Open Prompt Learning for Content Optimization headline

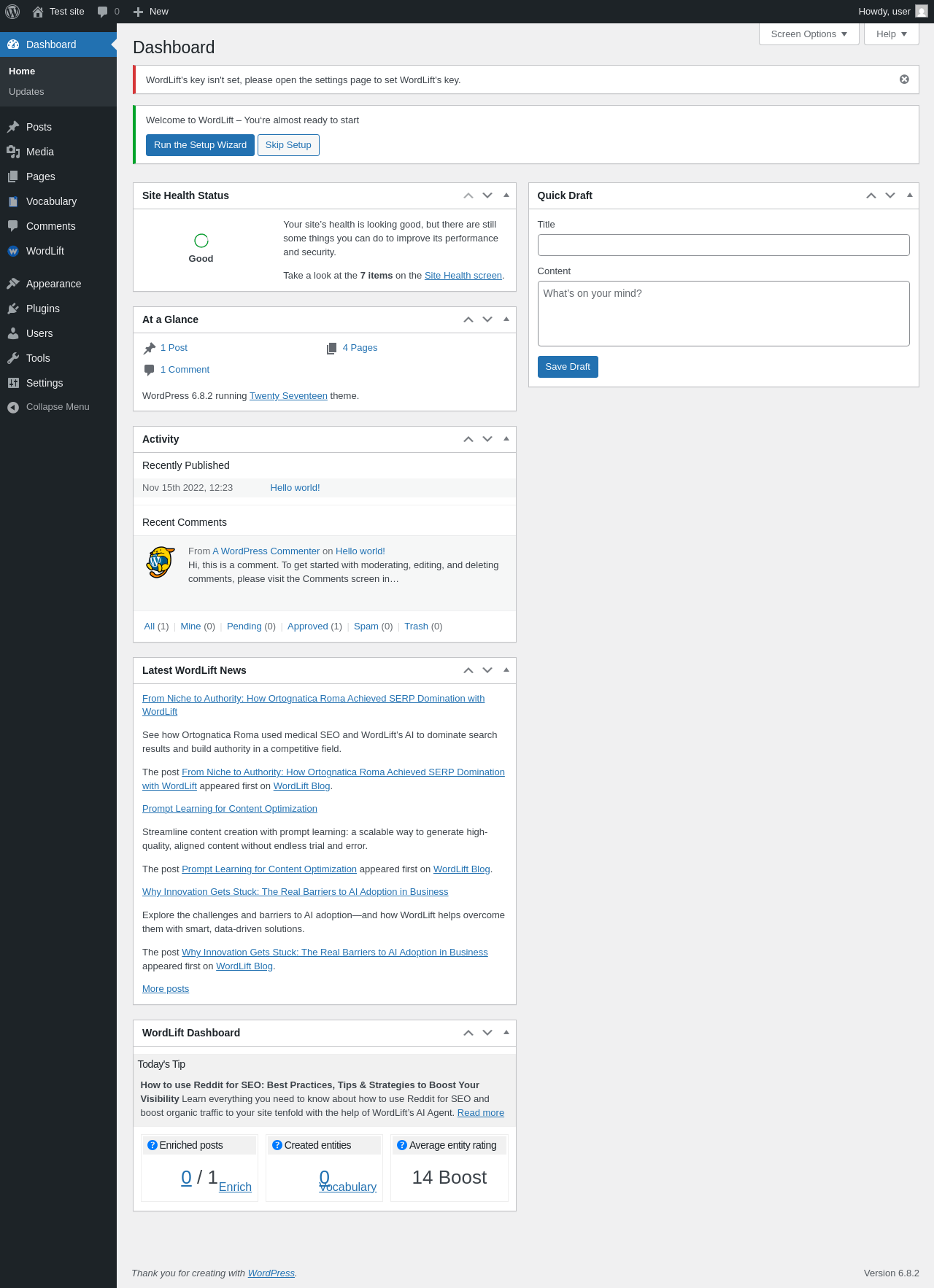click(x=230, y=809)
